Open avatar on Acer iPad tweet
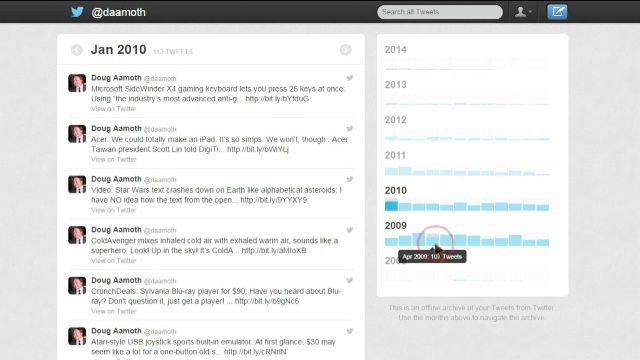This screenshot has height=360, width=640. pyautogui.click(x=77, y=133)
